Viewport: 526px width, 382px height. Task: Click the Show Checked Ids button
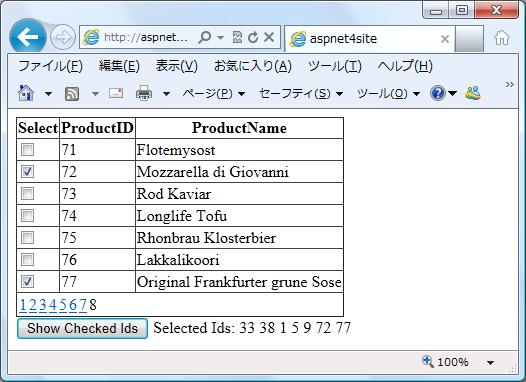point(82,328)
